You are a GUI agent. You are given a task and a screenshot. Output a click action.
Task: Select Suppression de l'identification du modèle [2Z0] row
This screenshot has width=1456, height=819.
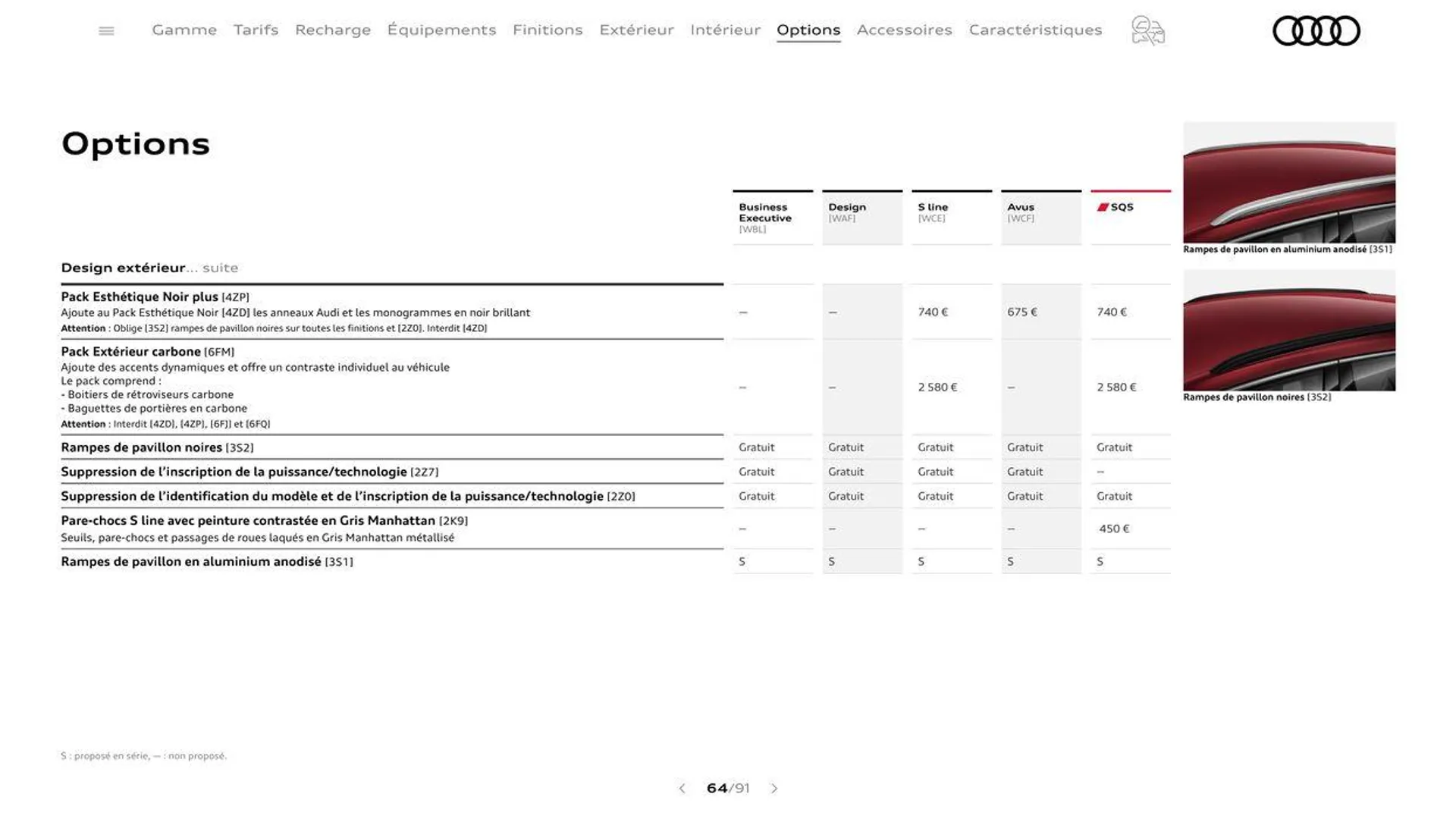pos(392,496)
